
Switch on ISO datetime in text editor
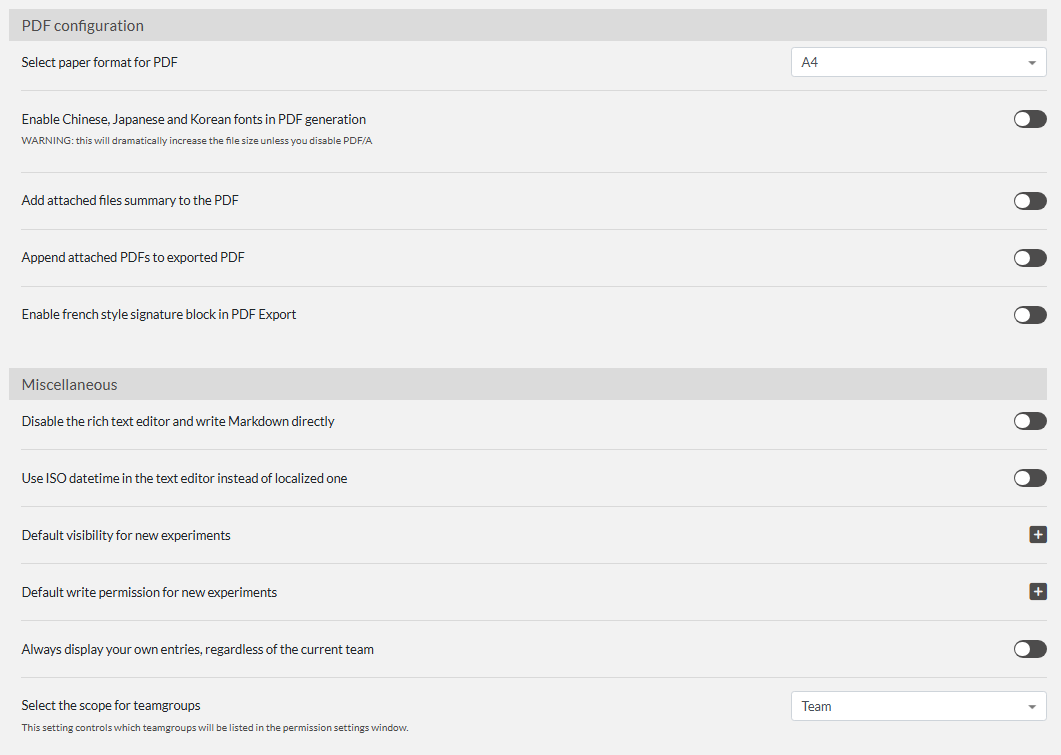(x=1029, y=478)
